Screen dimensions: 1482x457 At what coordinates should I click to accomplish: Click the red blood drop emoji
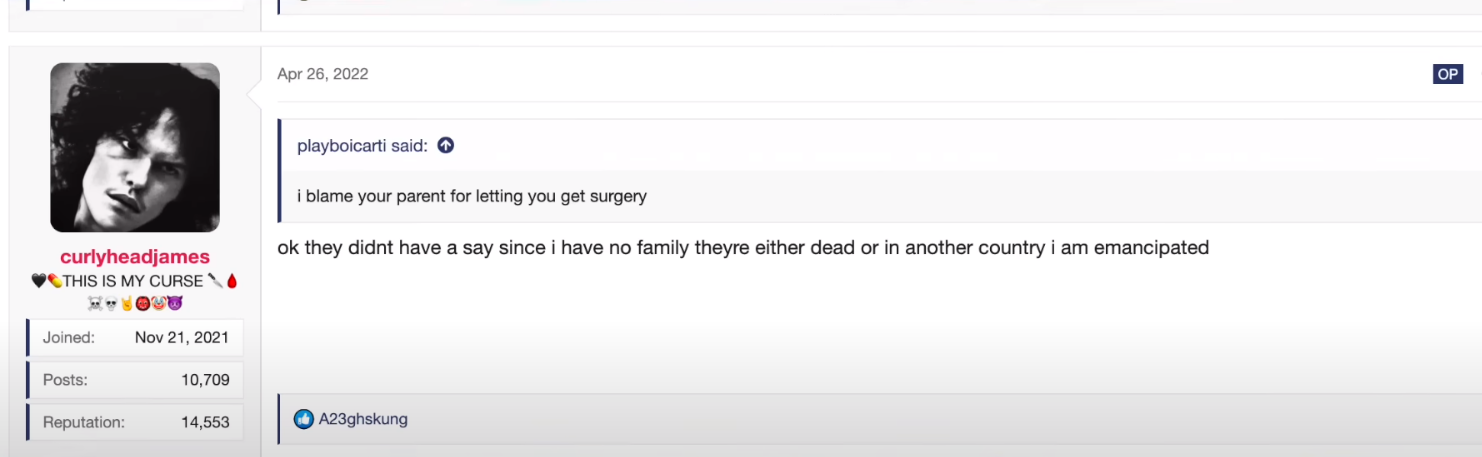tap(232, 281)
